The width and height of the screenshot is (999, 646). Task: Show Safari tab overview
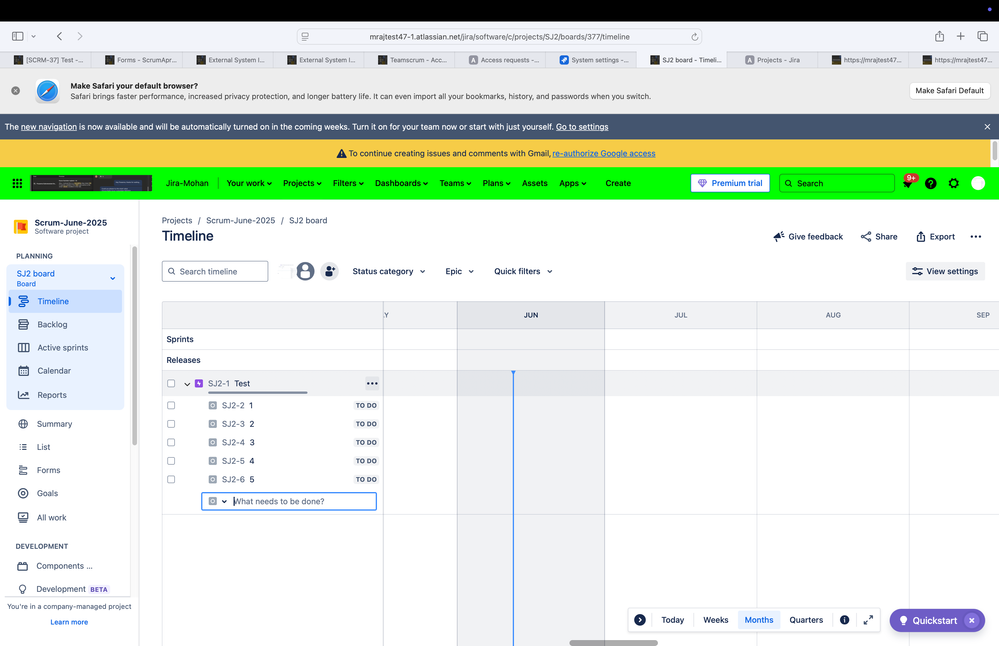click(x=982, y=36)
